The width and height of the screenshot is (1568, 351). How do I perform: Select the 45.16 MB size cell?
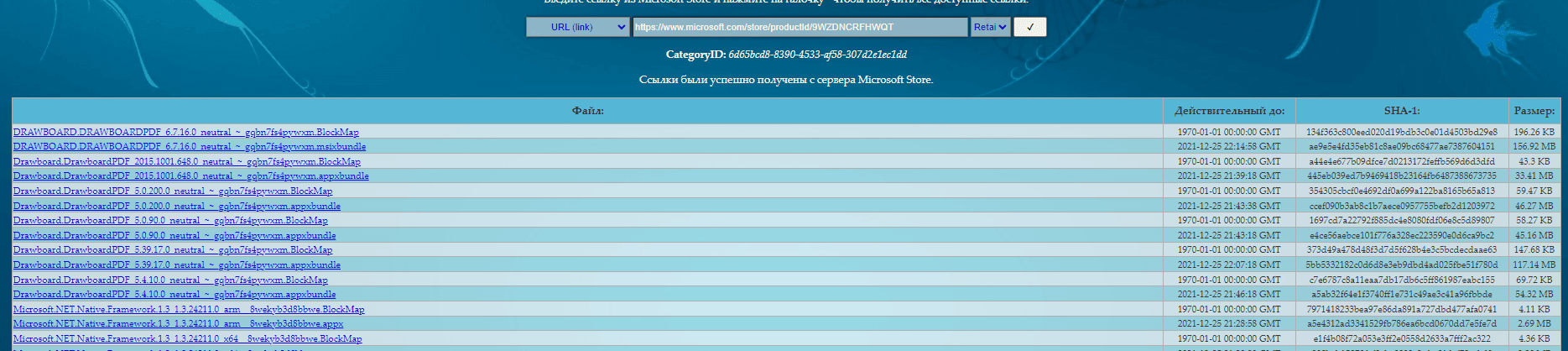[1534, 235]
